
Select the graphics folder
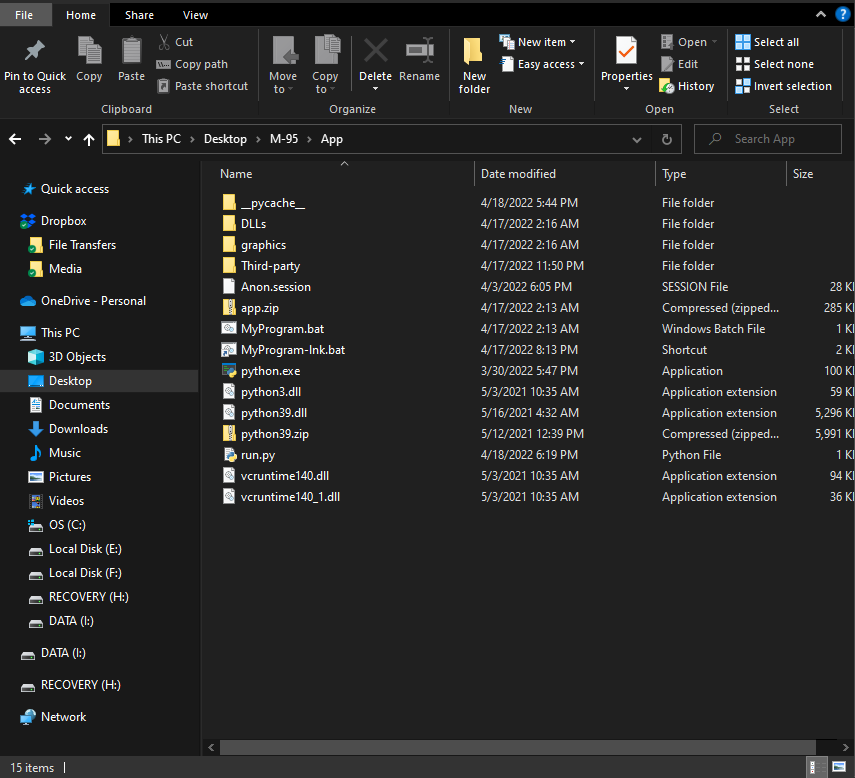coord(263,245)
